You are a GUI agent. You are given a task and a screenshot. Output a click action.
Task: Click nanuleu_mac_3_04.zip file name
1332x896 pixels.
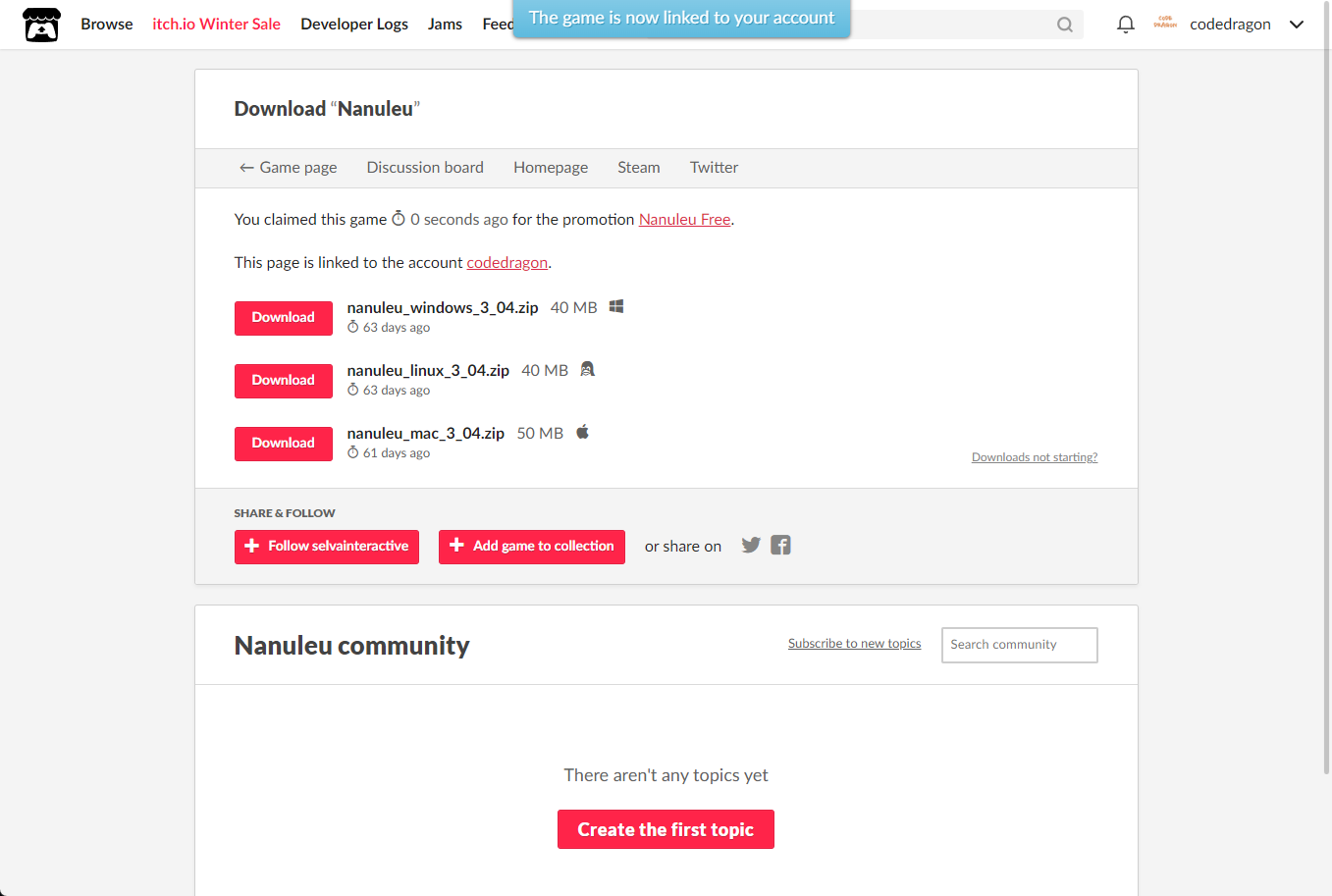[x=426, y=434]
